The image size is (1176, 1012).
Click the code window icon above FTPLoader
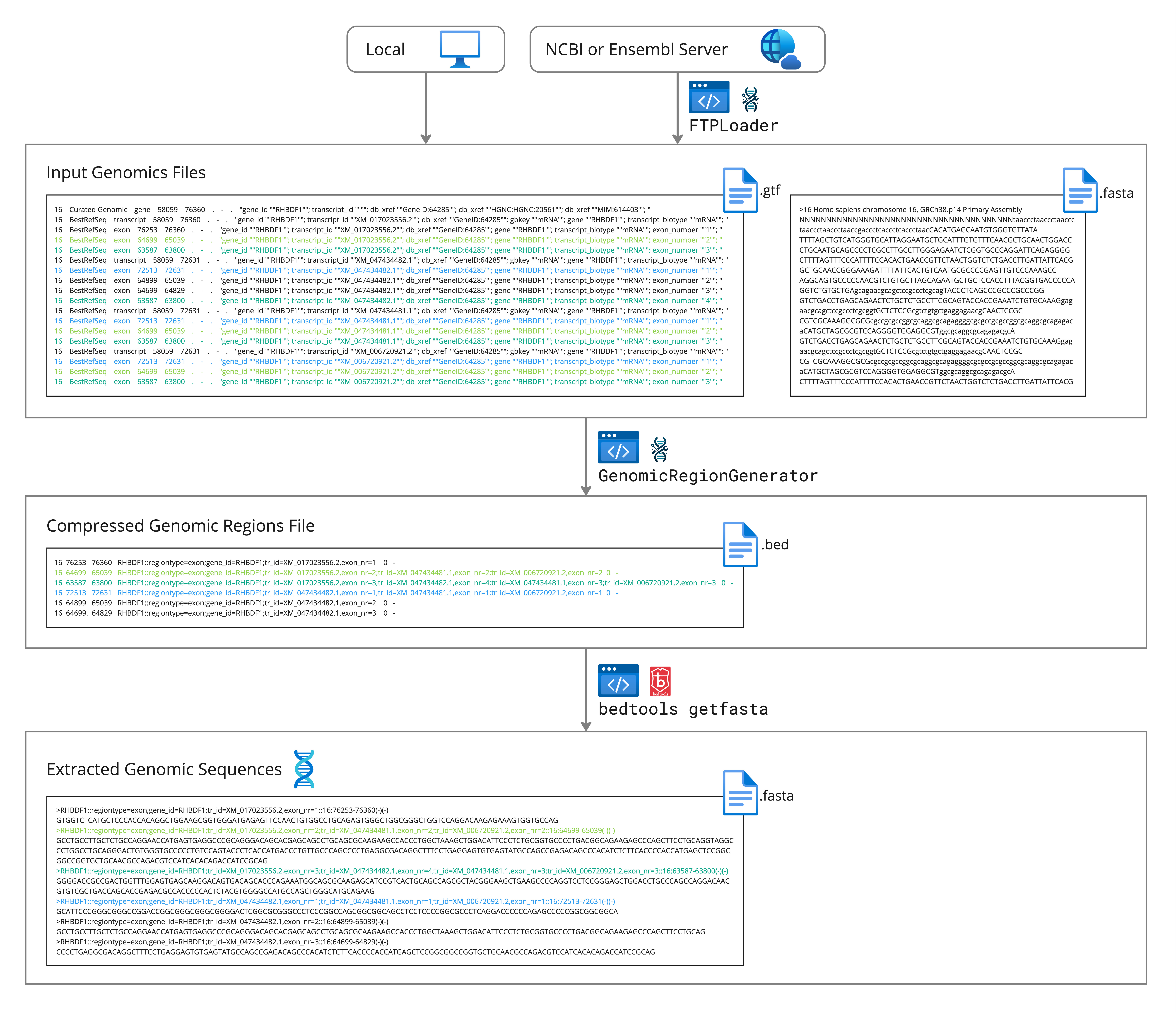709,97
